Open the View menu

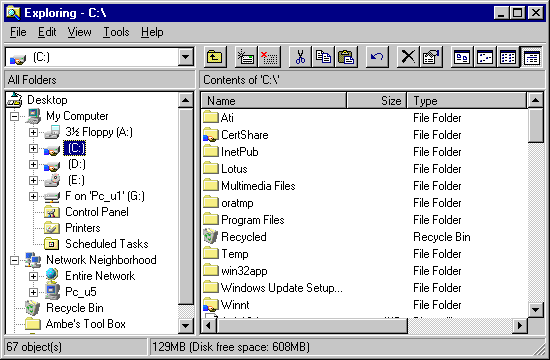tap(79, 32)
